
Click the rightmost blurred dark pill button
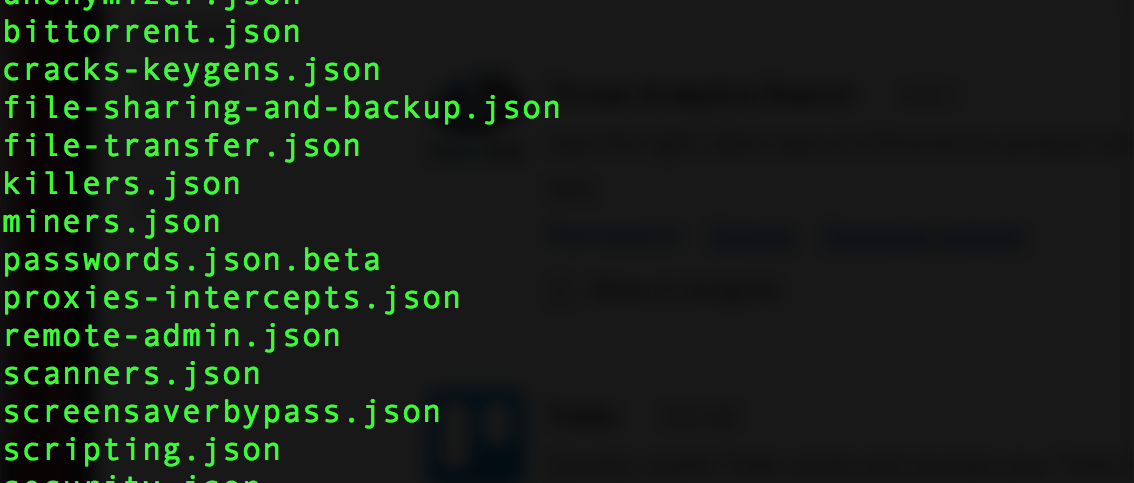point(925,238)
